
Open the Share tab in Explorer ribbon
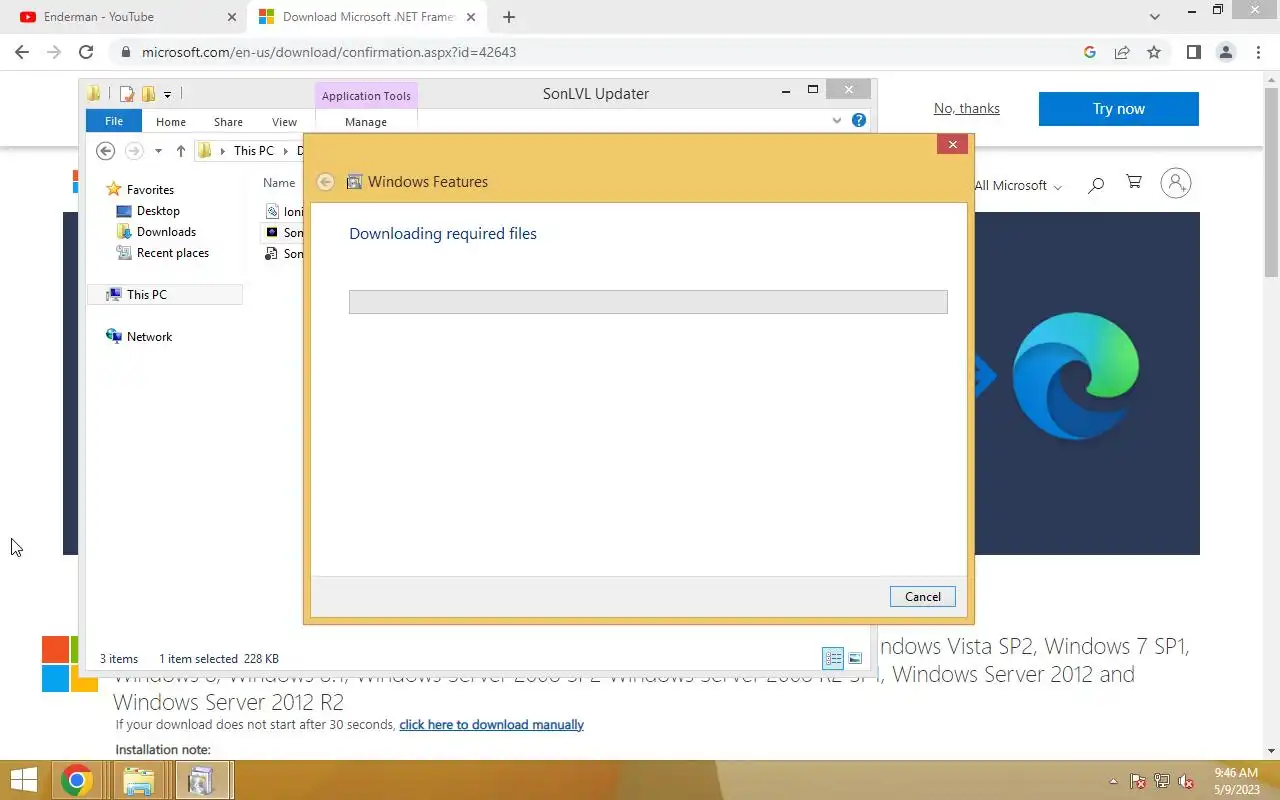tap(228, 122)
